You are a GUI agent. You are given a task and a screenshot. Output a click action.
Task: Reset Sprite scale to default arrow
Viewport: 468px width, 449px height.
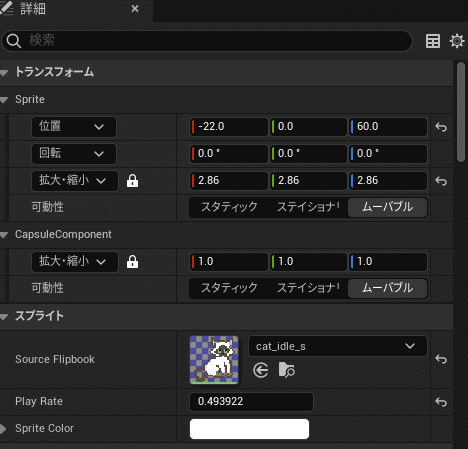[441, 181]
